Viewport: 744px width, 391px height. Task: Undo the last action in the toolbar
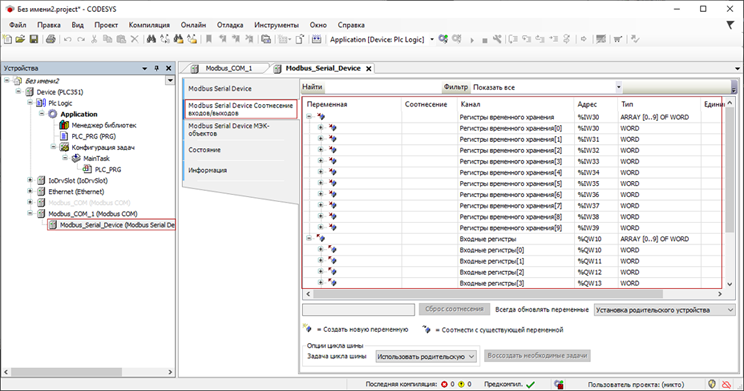(x=67, y=39)
